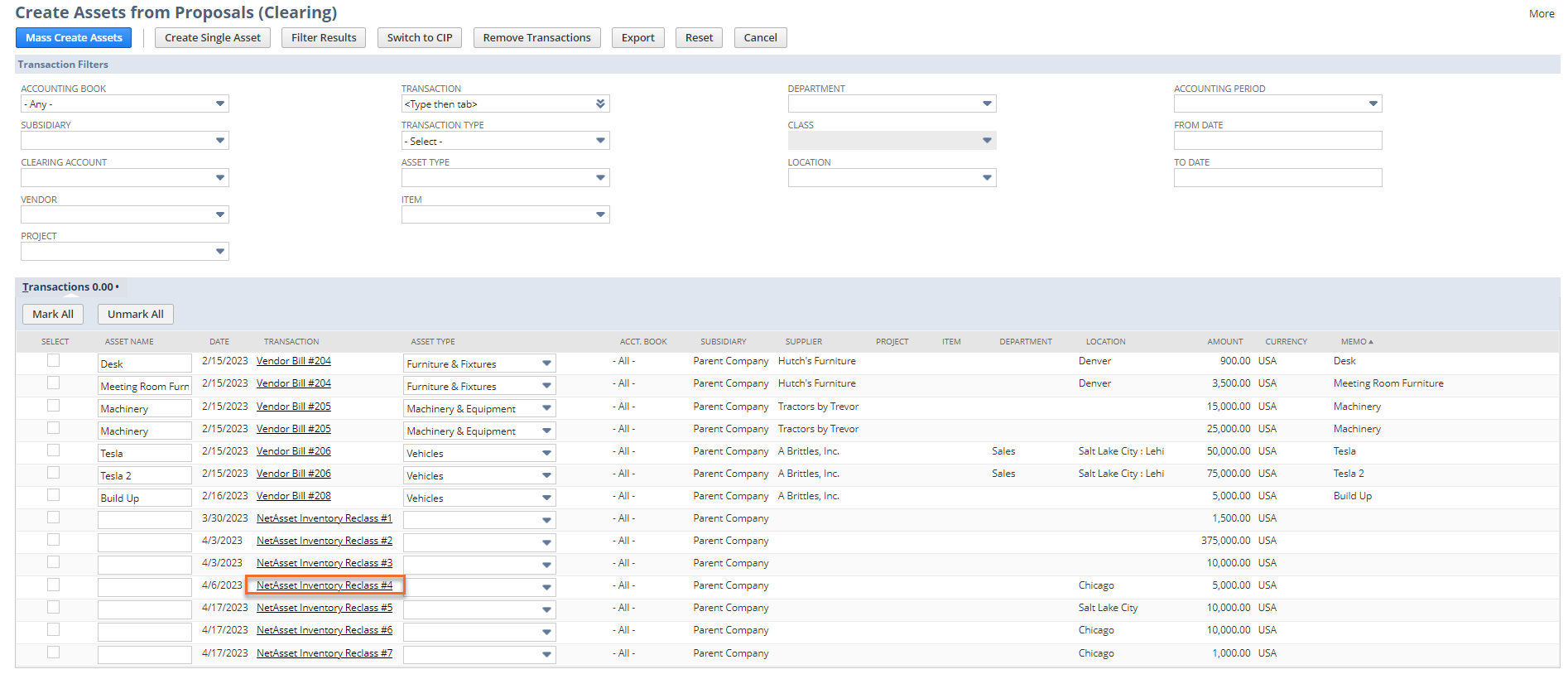Open Vendor Bill #208 link

(294, 496)
